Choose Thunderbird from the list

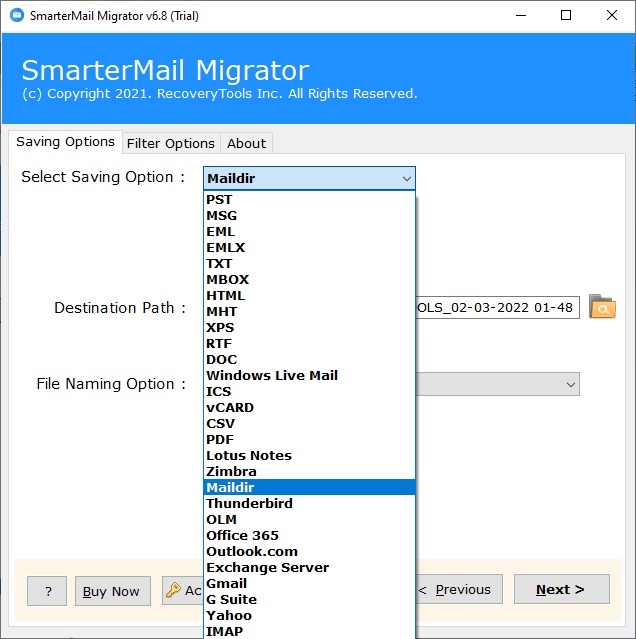click(x=309, y=503)
